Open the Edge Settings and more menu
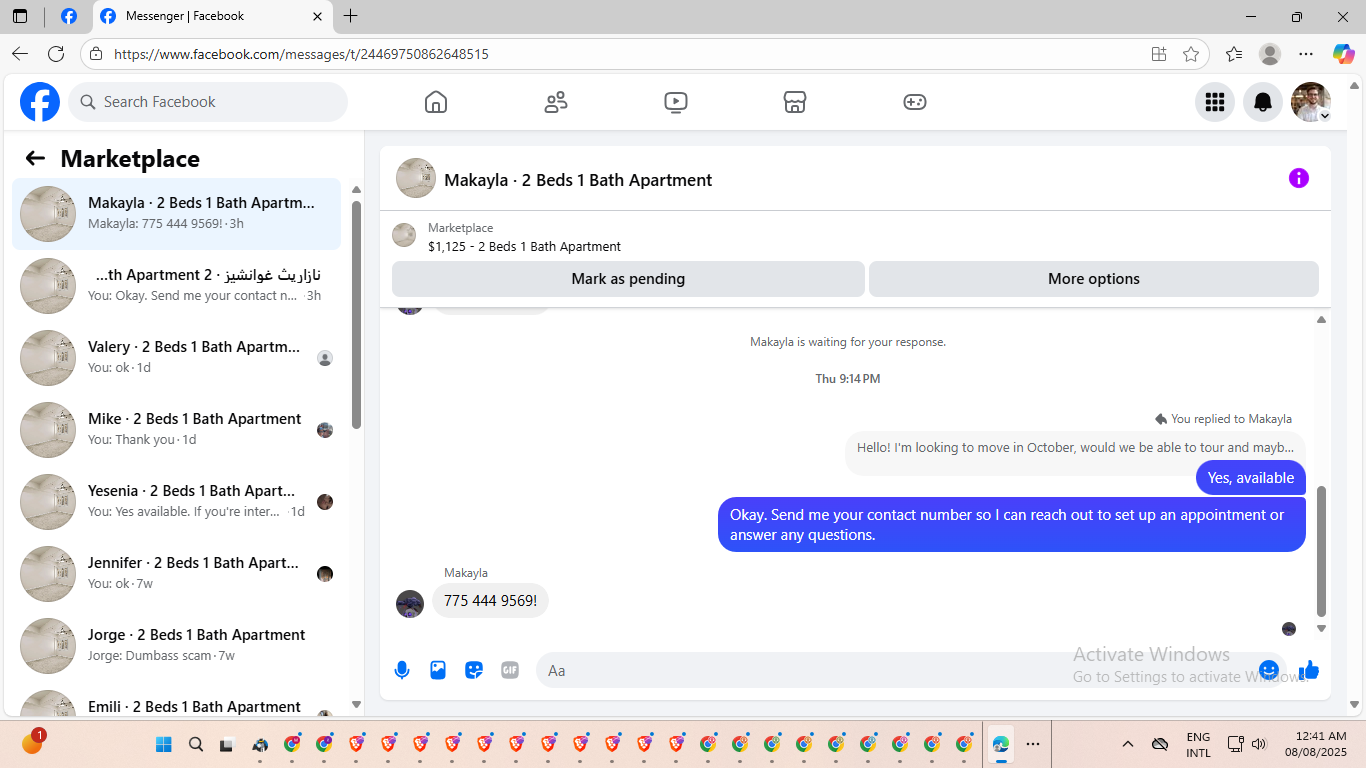Image resolution: width=1366 pixels, height=768 pixels. (x=1306, y=54)
